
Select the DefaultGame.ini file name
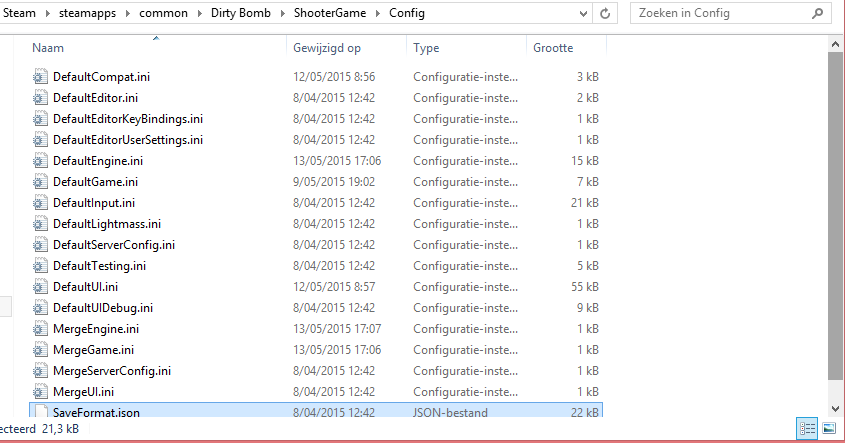pos(94,182)
